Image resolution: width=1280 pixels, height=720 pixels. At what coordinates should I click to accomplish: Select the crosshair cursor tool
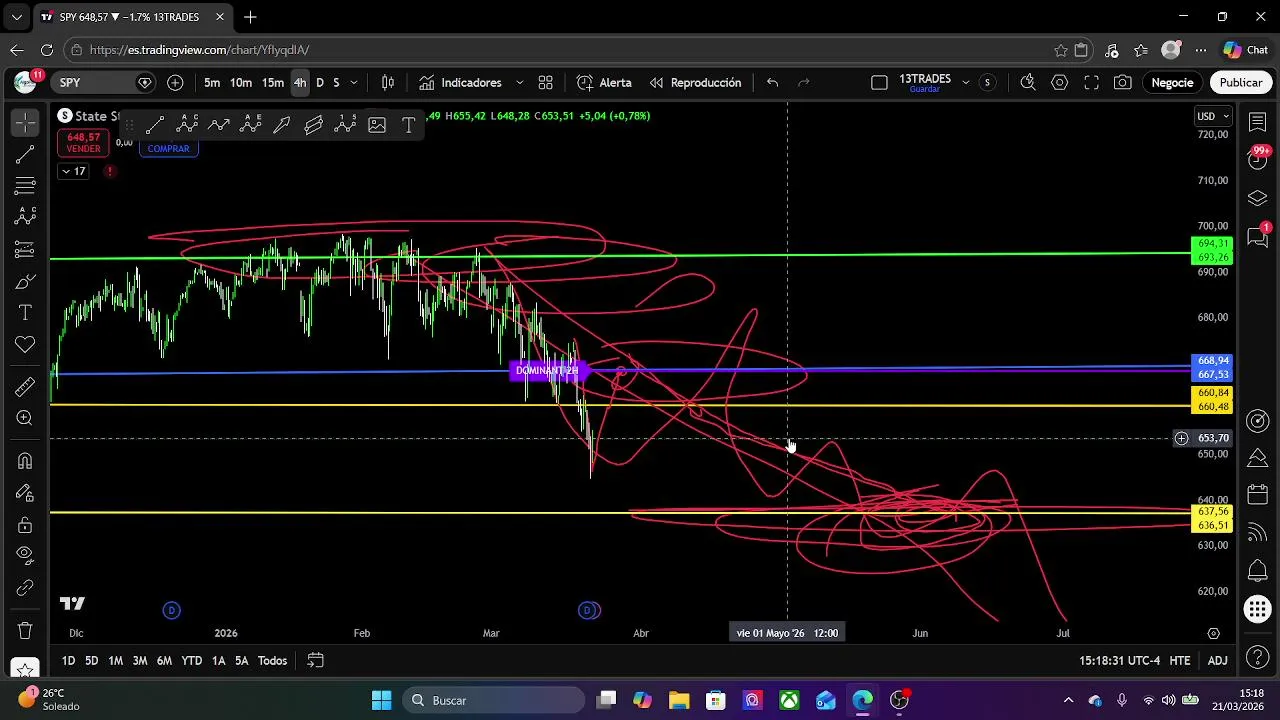coord(25,122)
